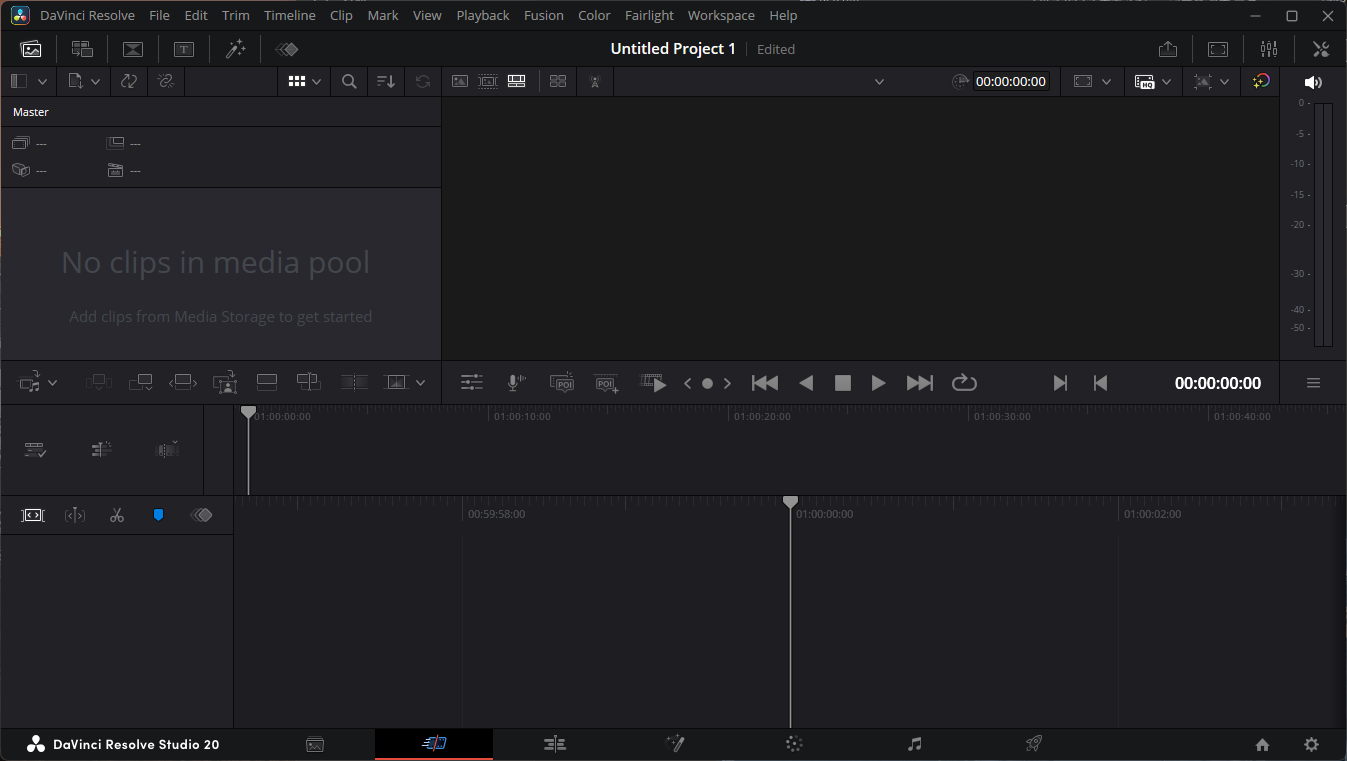Screen dimensions: 1347x761
Task: Click the duration timecode field 00:00:00:00
Action: tap(1011, 82)
